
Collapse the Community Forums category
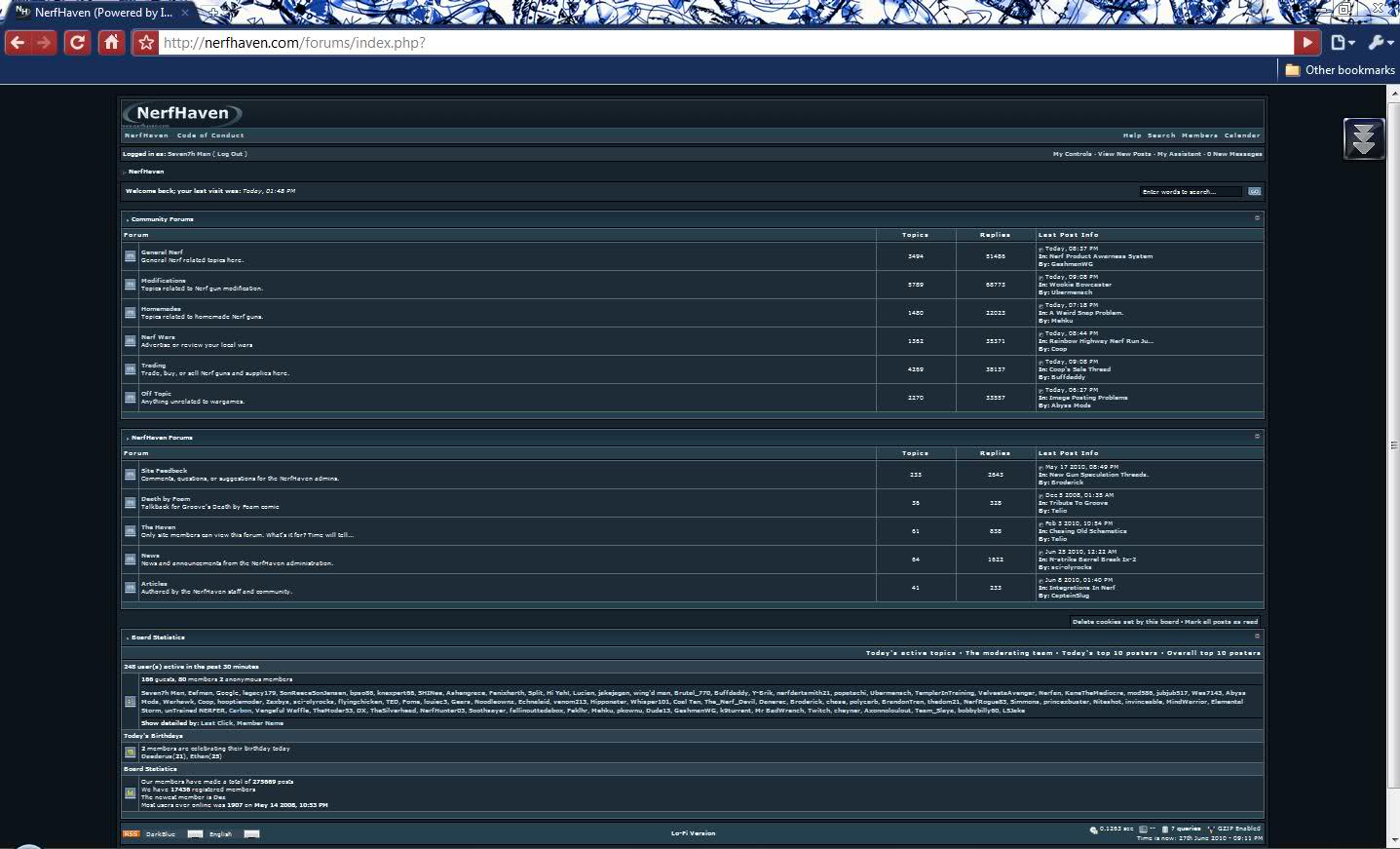(x=1257, y=218)
